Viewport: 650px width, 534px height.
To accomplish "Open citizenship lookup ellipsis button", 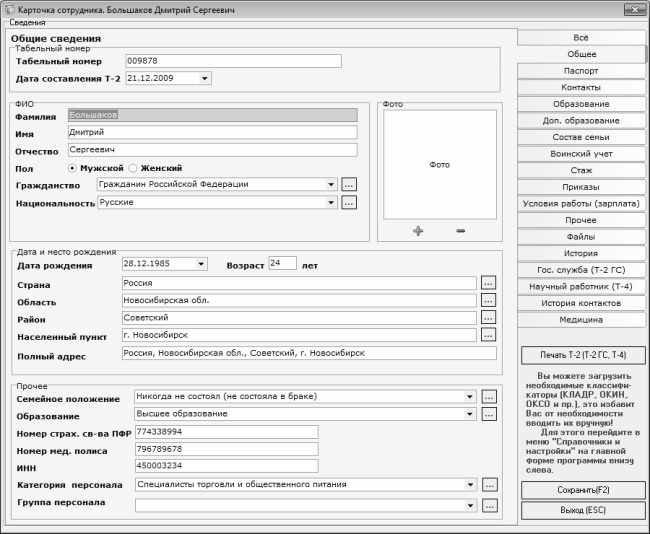I will 349,184.
